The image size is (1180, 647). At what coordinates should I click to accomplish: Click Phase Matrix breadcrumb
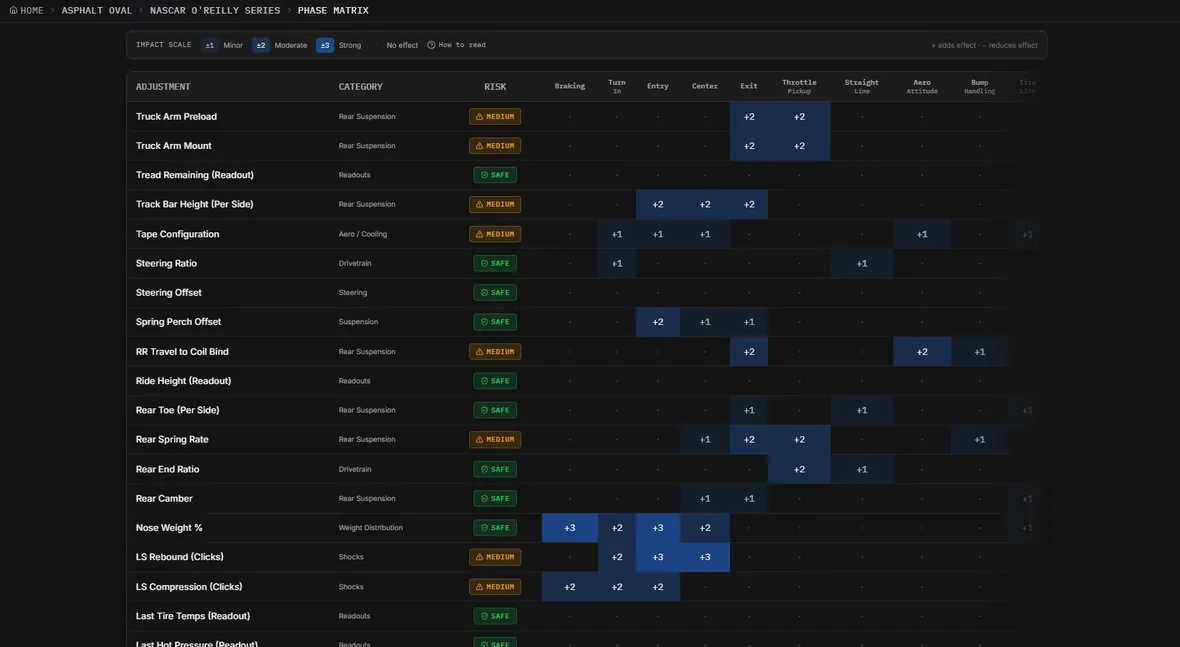333,11
